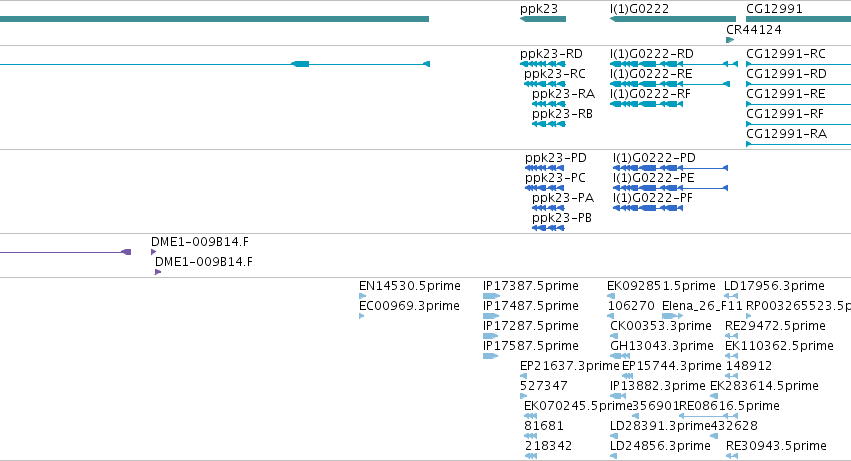
Task: Click the CG12991-RC transcript line
Action: [798, 64]
